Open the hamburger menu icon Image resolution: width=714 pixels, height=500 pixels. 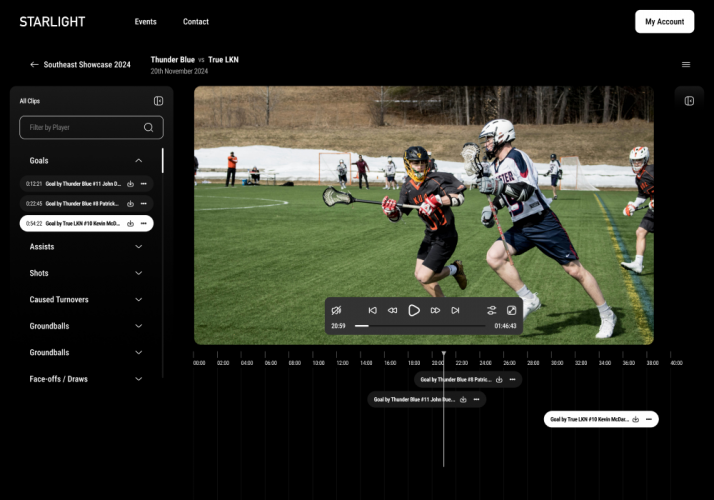point(686,65)
